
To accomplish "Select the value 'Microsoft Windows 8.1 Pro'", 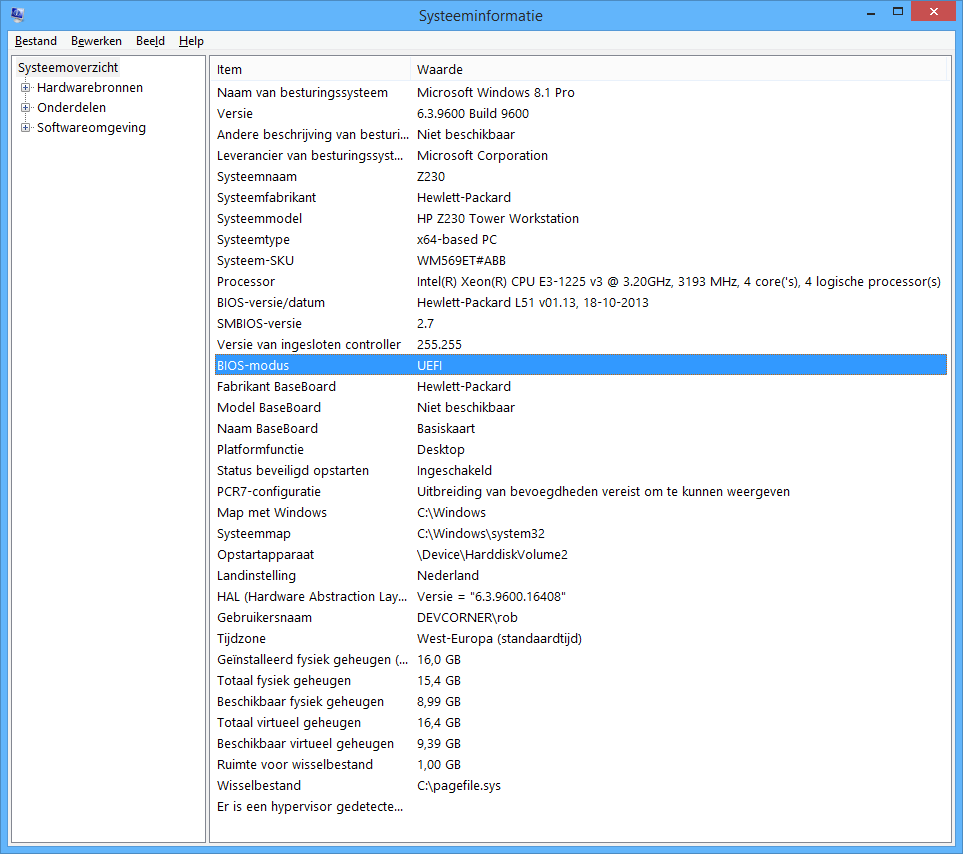I will pos(496,93).
